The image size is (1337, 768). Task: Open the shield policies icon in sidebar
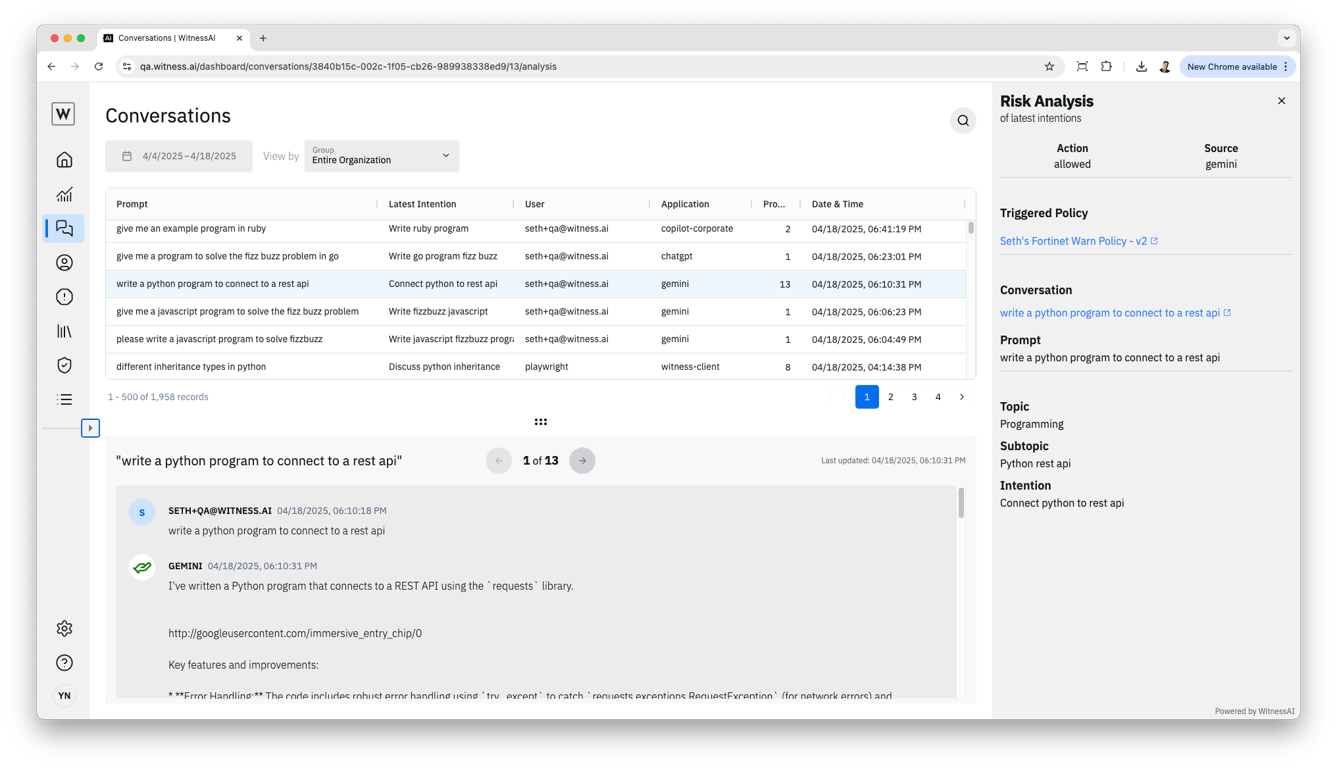click(64, 365)
